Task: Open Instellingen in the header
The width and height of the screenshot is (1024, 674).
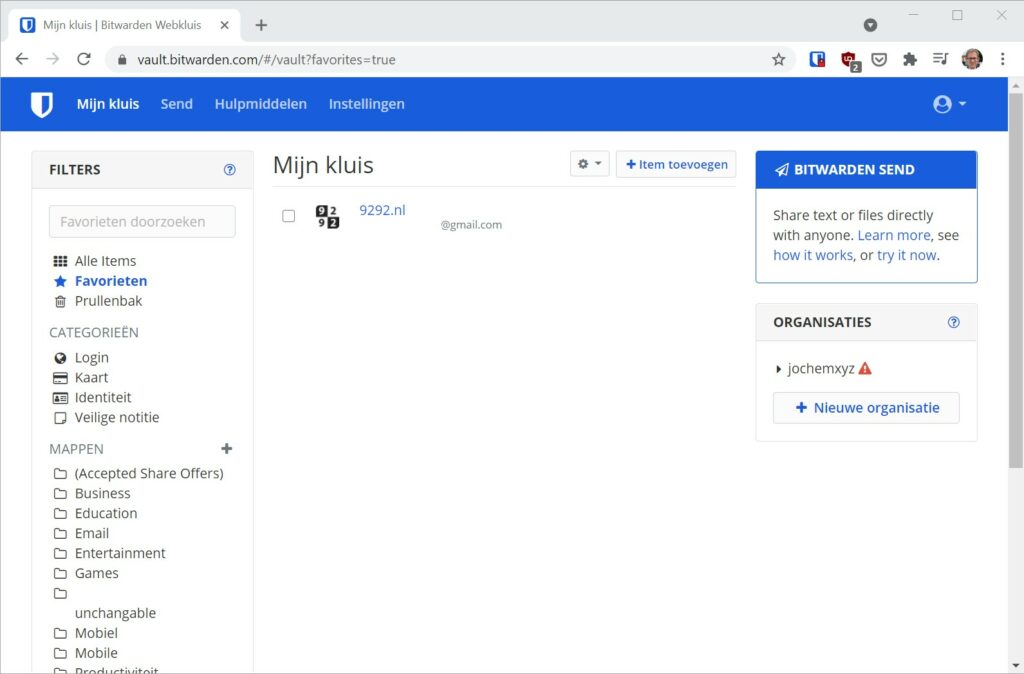Action: [x=366, y=104]
